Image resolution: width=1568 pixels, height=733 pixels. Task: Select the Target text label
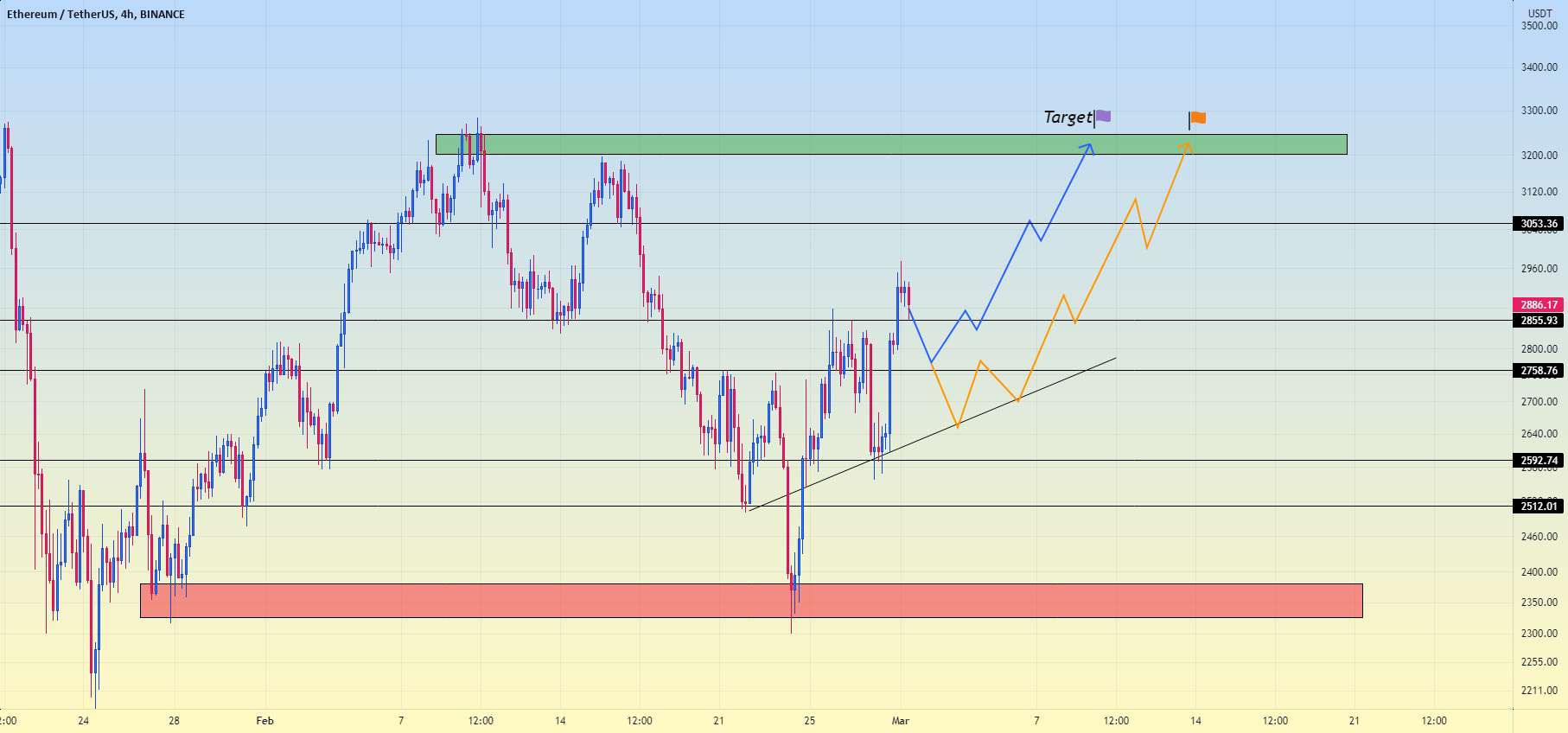[x=1068, y=117]
